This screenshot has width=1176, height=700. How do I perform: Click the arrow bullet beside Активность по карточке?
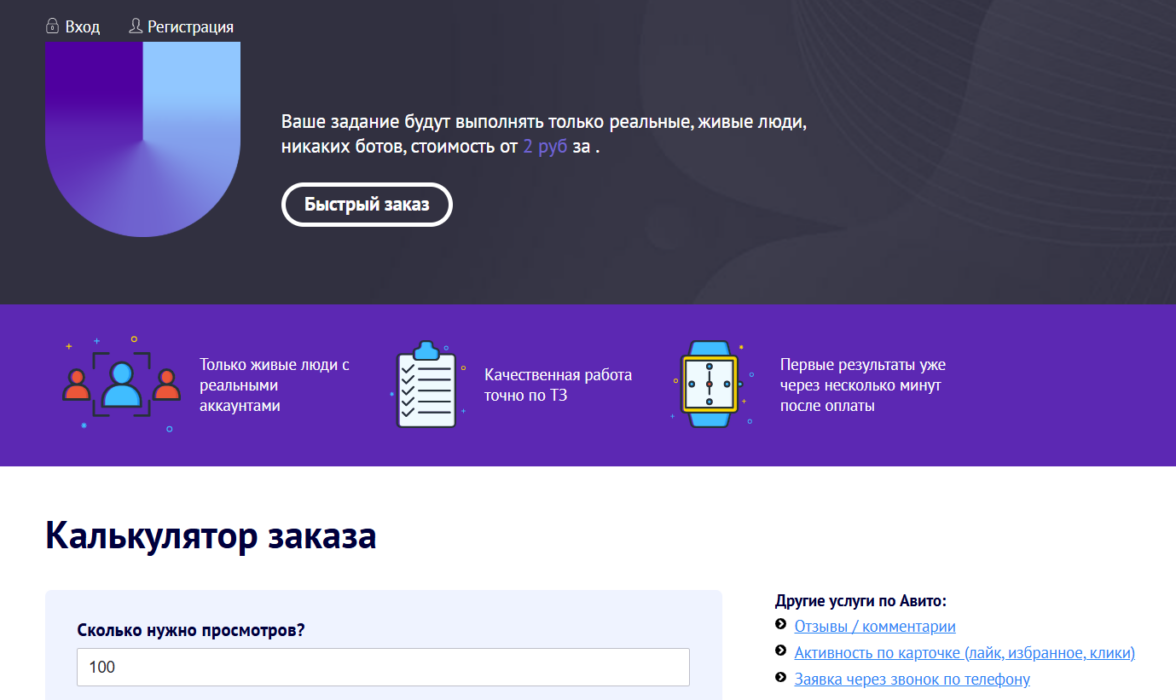coord(781,650)
